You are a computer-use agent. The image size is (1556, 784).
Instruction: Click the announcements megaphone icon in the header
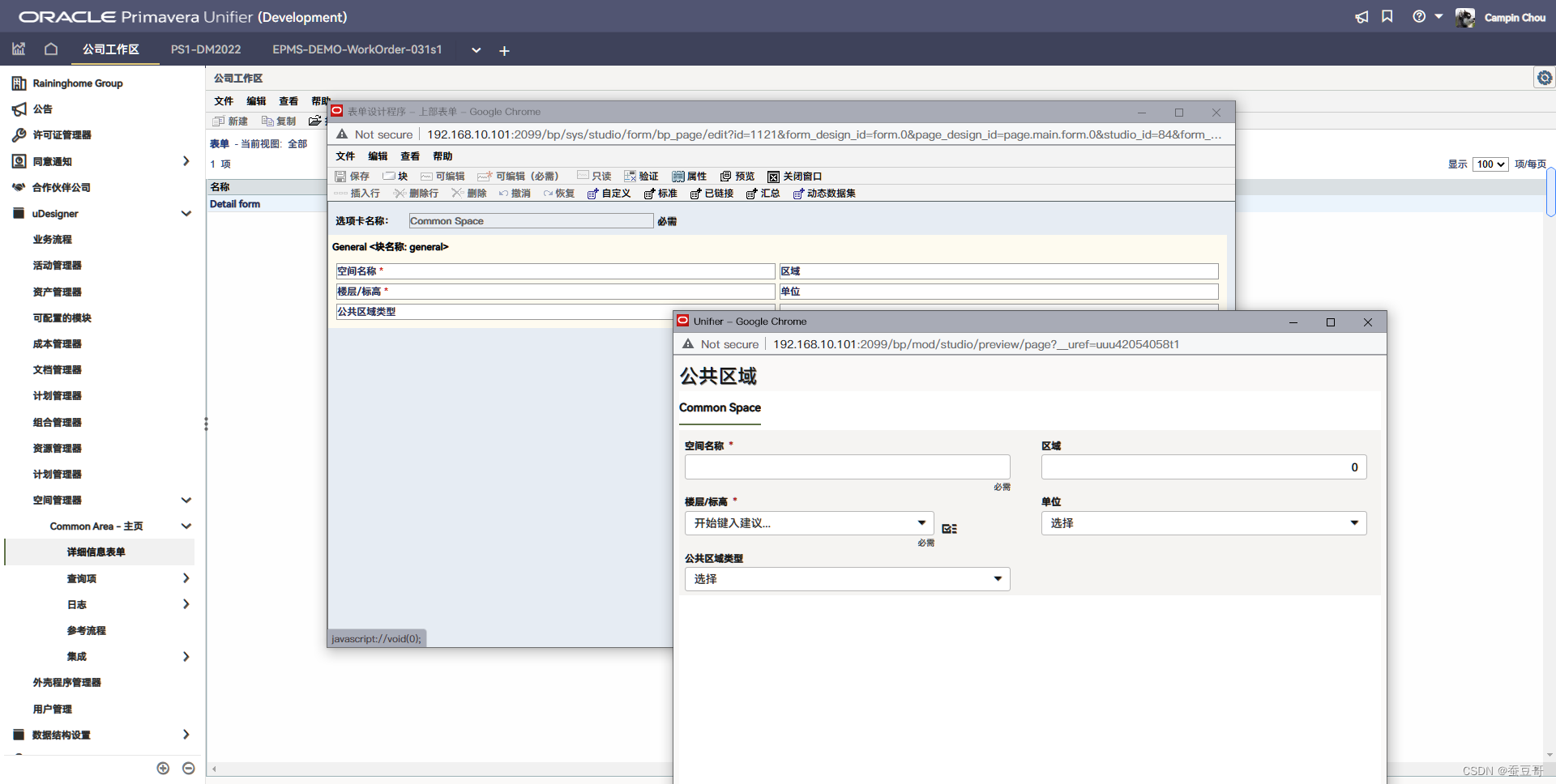tap(1361, 17)
